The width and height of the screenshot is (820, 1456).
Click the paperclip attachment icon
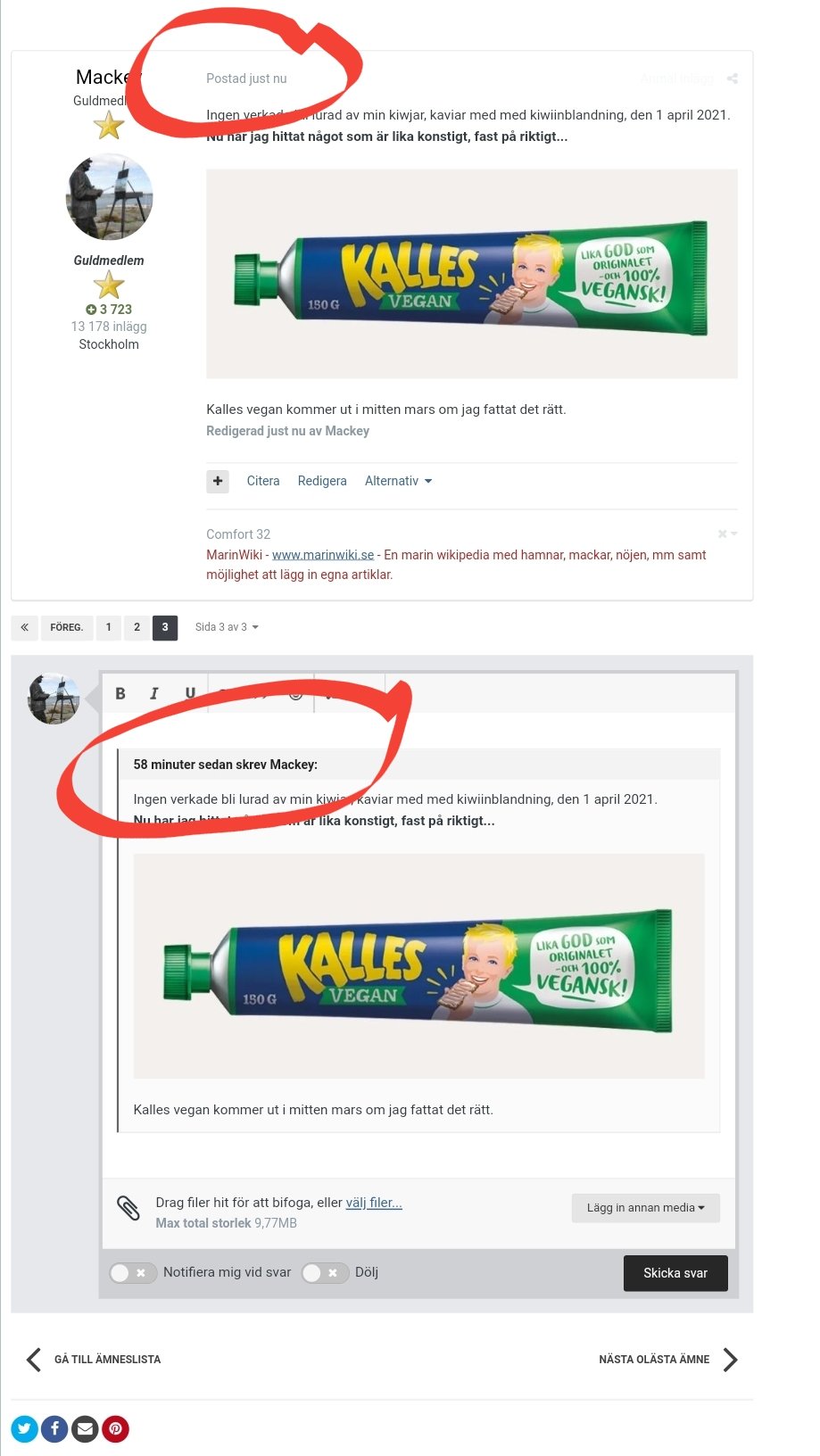128,1208
